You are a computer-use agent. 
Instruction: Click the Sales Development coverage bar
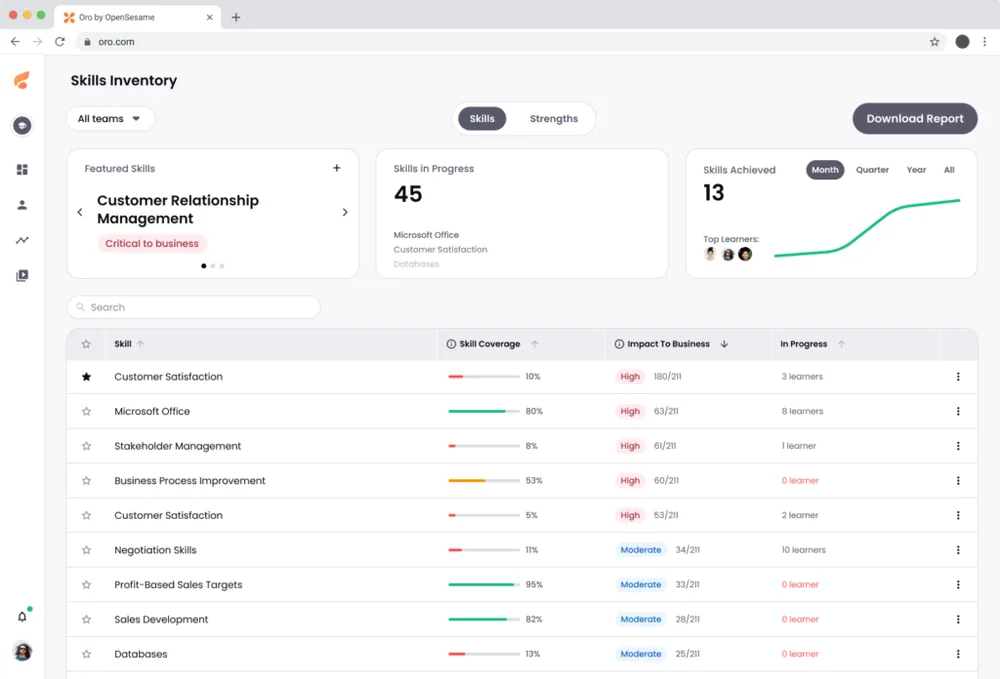point(484,619)
